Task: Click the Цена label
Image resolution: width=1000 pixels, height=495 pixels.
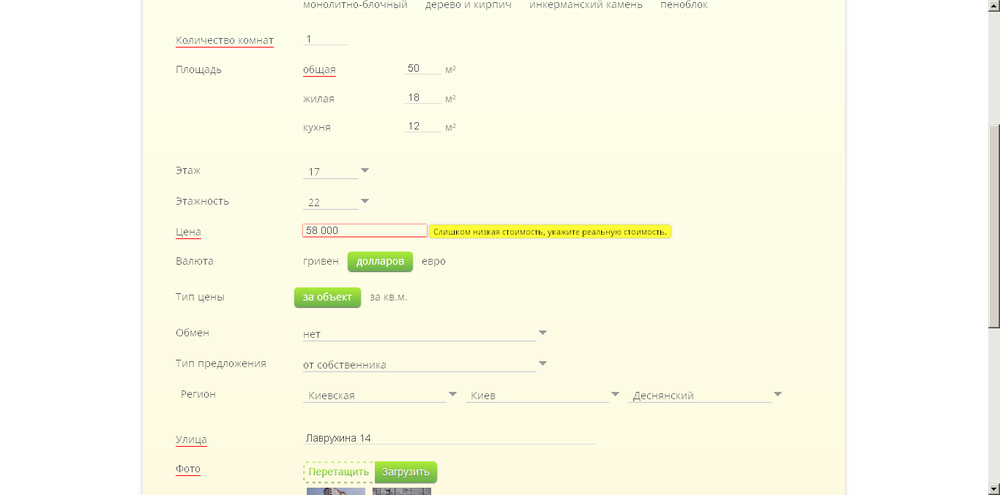Action: [x=188, y=232]
